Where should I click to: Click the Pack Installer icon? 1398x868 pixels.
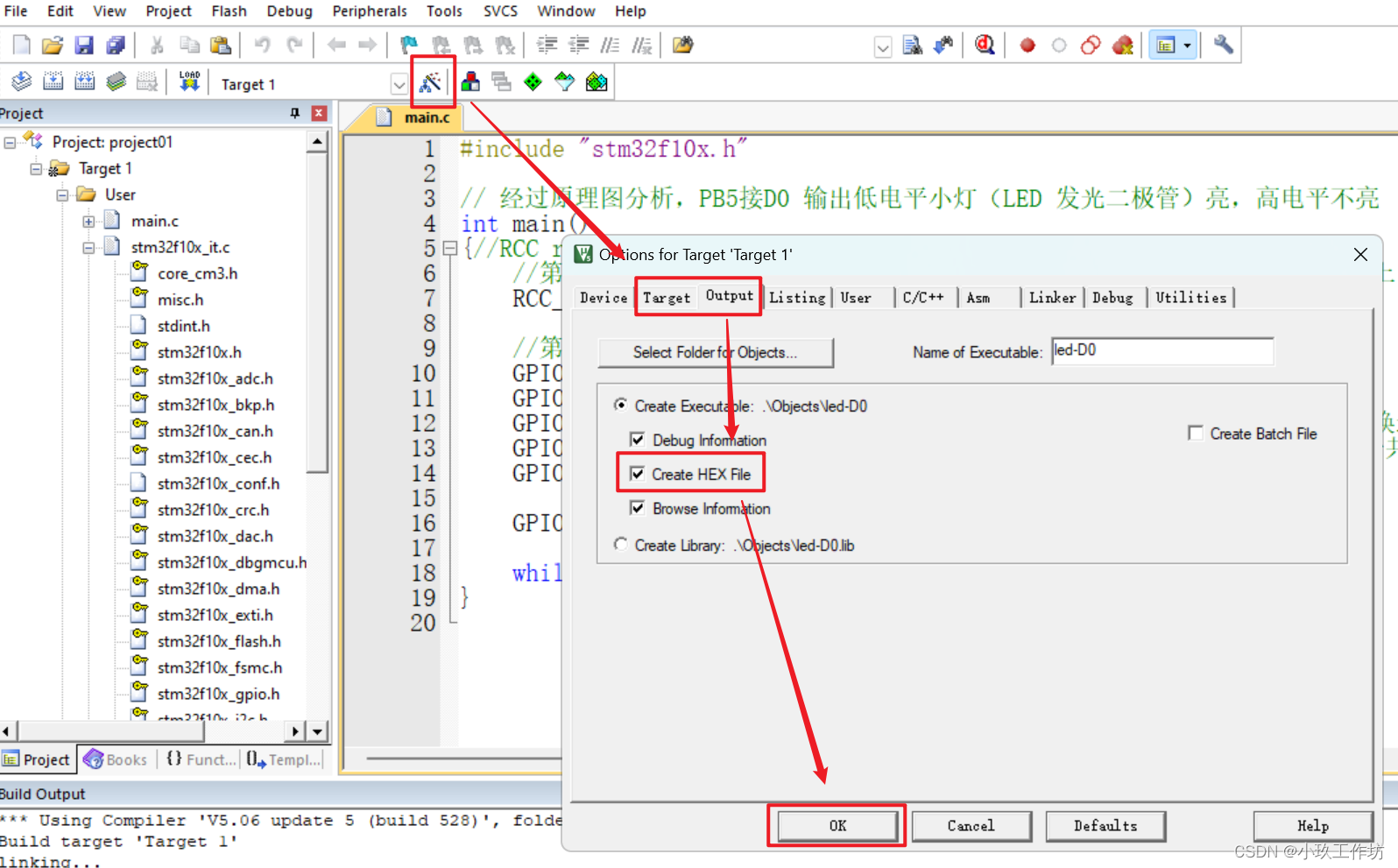pyautogui.click(x=597, y=82)
